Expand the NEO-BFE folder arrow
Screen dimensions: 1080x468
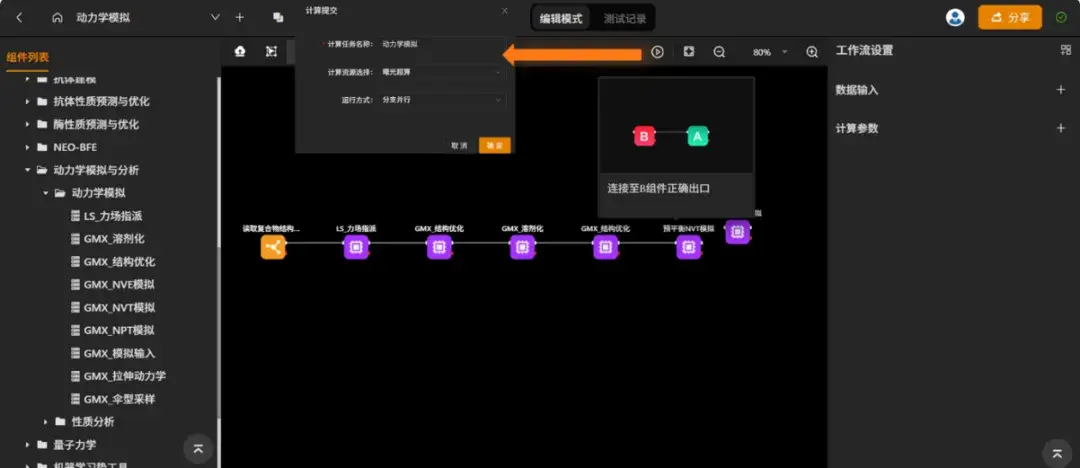point(27,147)
